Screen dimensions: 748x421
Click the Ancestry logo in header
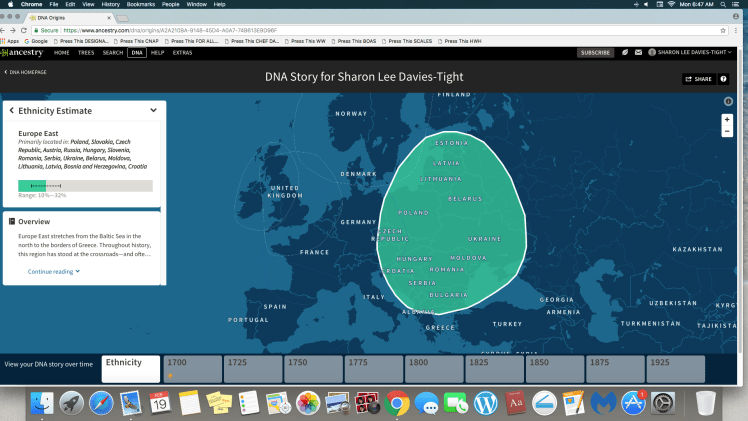23,52
